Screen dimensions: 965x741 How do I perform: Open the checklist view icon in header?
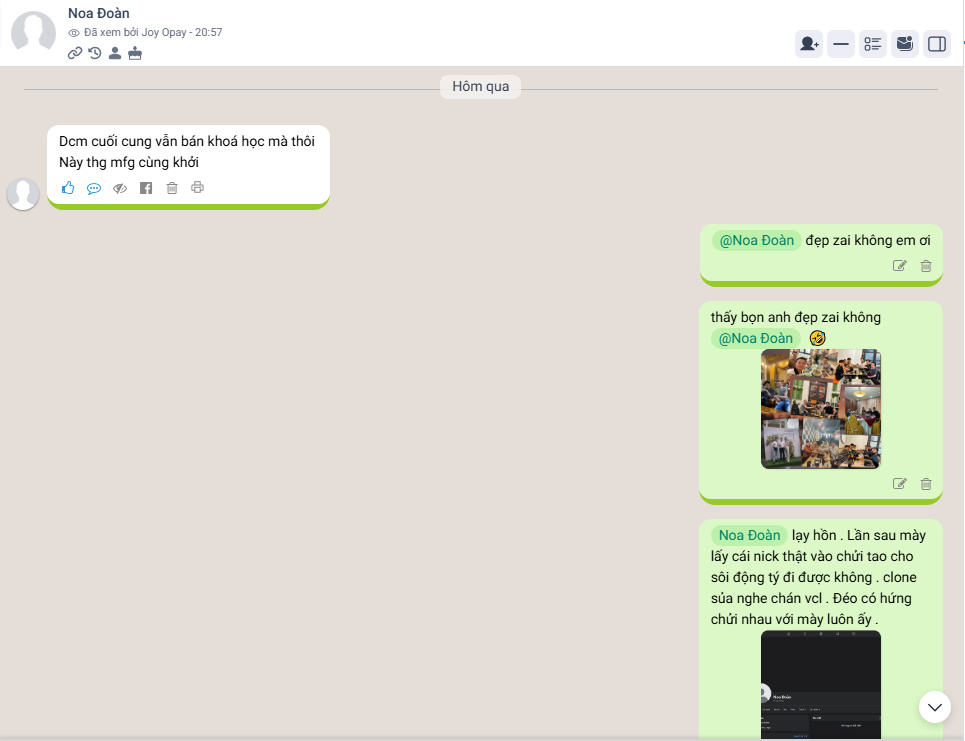coord(873,44)
